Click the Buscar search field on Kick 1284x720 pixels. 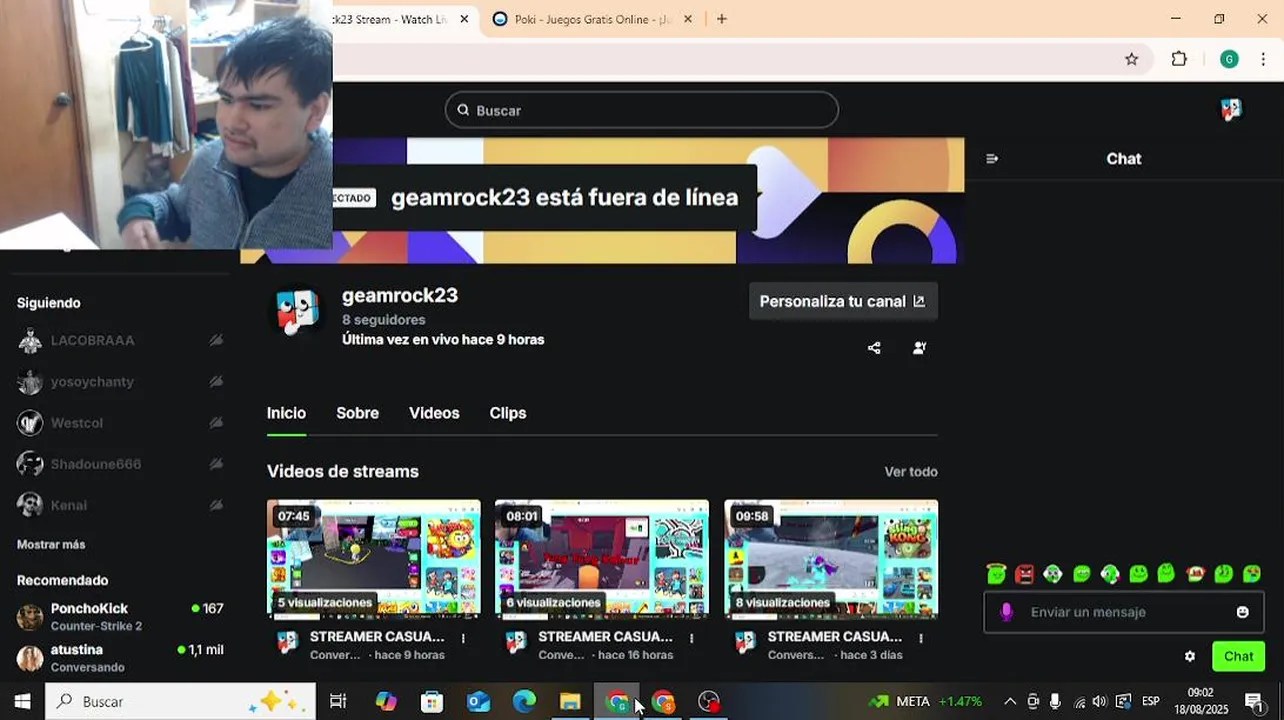click(x=641, y=110)
